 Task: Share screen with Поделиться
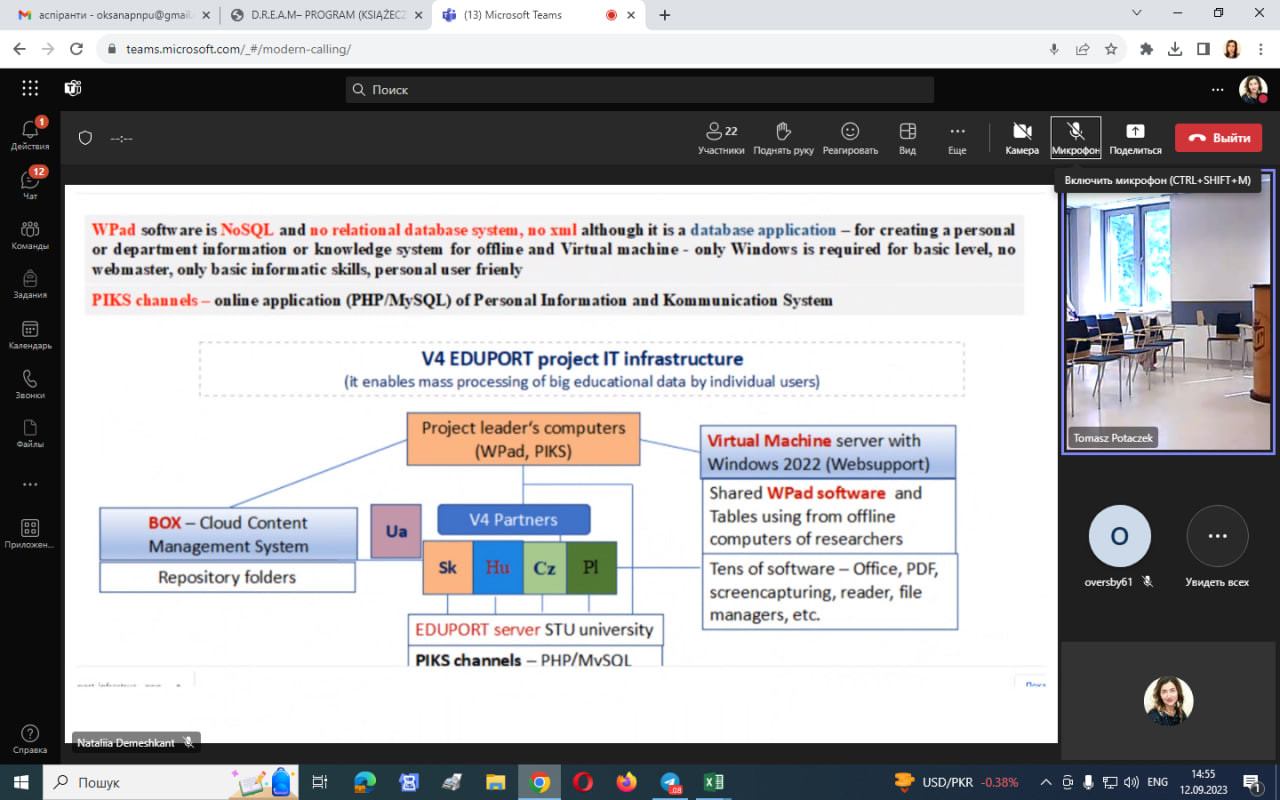click(x=1135, y=138)
